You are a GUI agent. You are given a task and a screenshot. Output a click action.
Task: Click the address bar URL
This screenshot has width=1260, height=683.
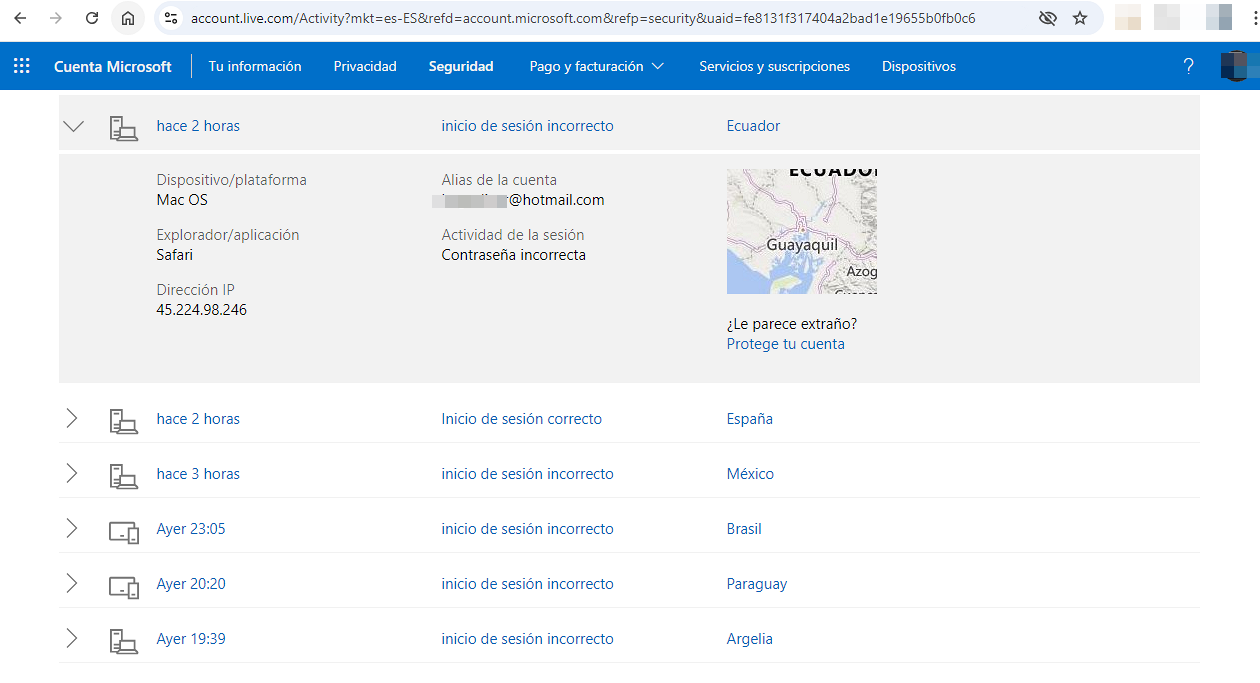583,18
